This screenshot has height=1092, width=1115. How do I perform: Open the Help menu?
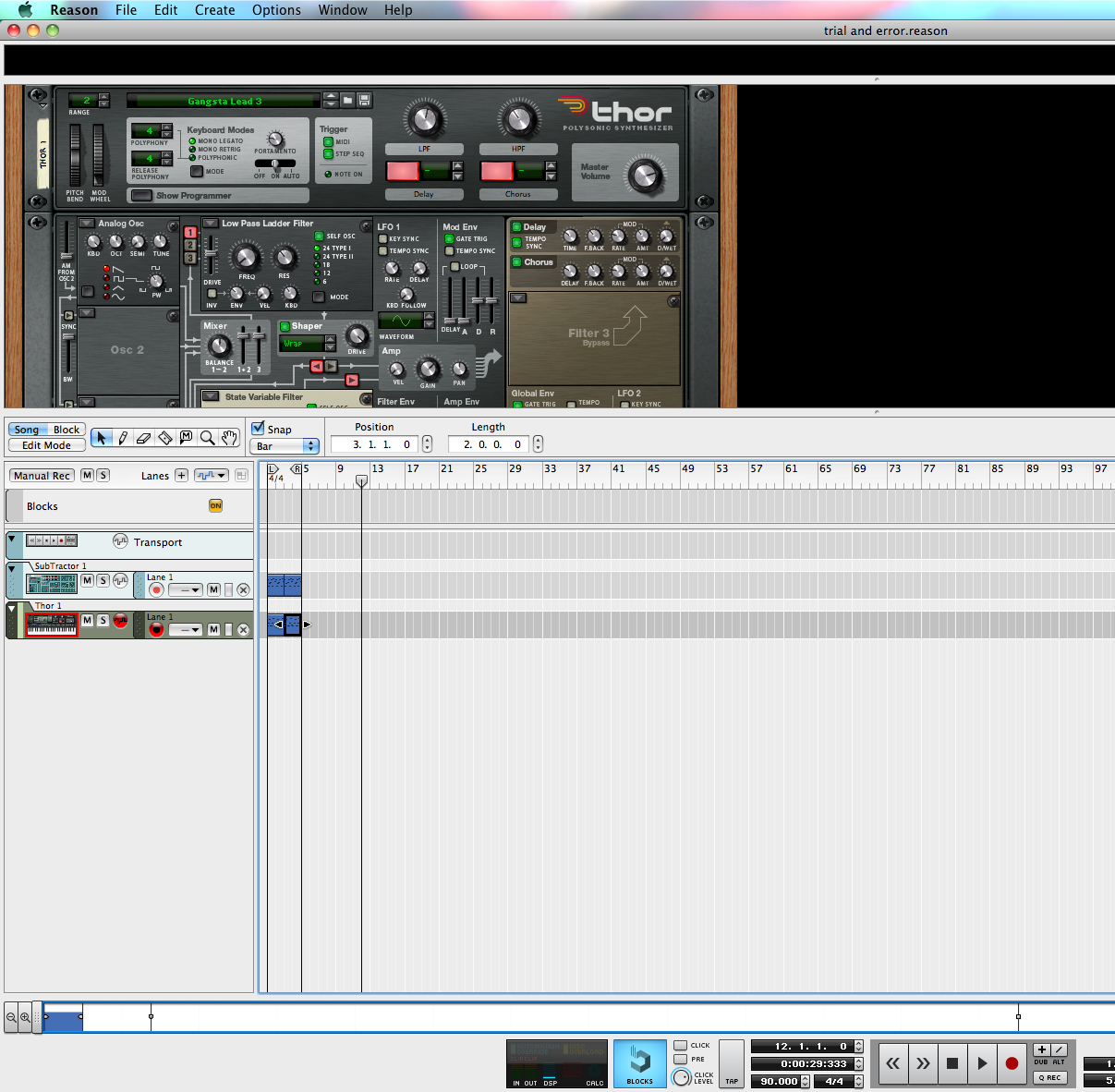398,10
